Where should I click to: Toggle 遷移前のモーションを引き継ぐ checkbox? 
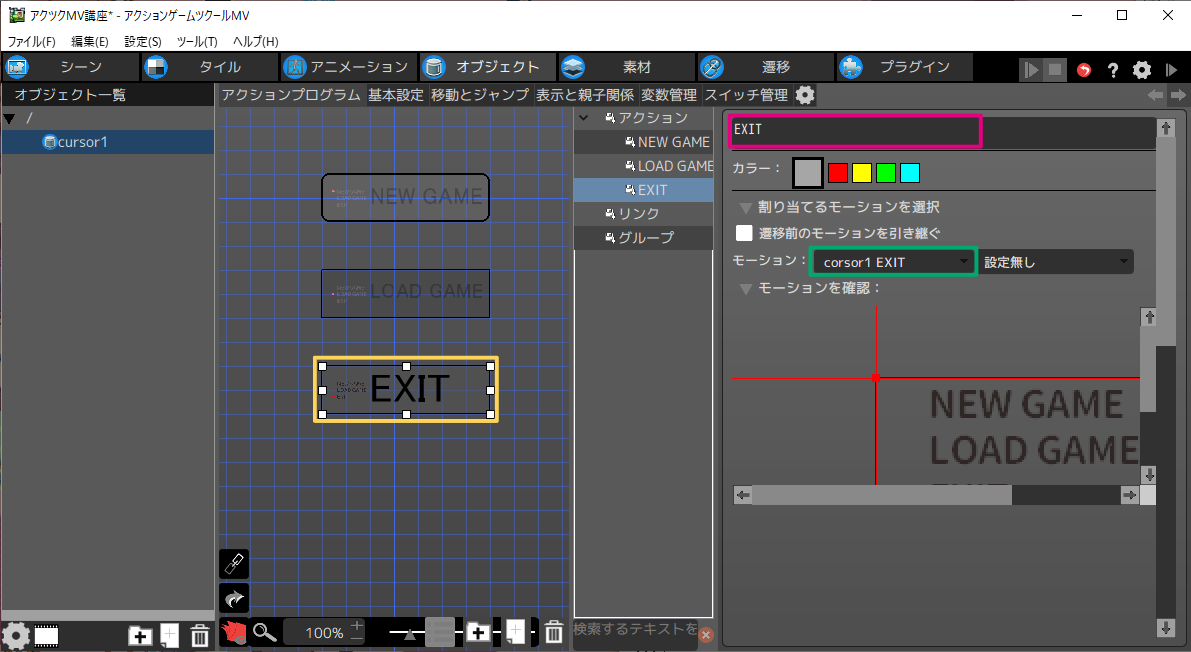(x=744, y=233)
